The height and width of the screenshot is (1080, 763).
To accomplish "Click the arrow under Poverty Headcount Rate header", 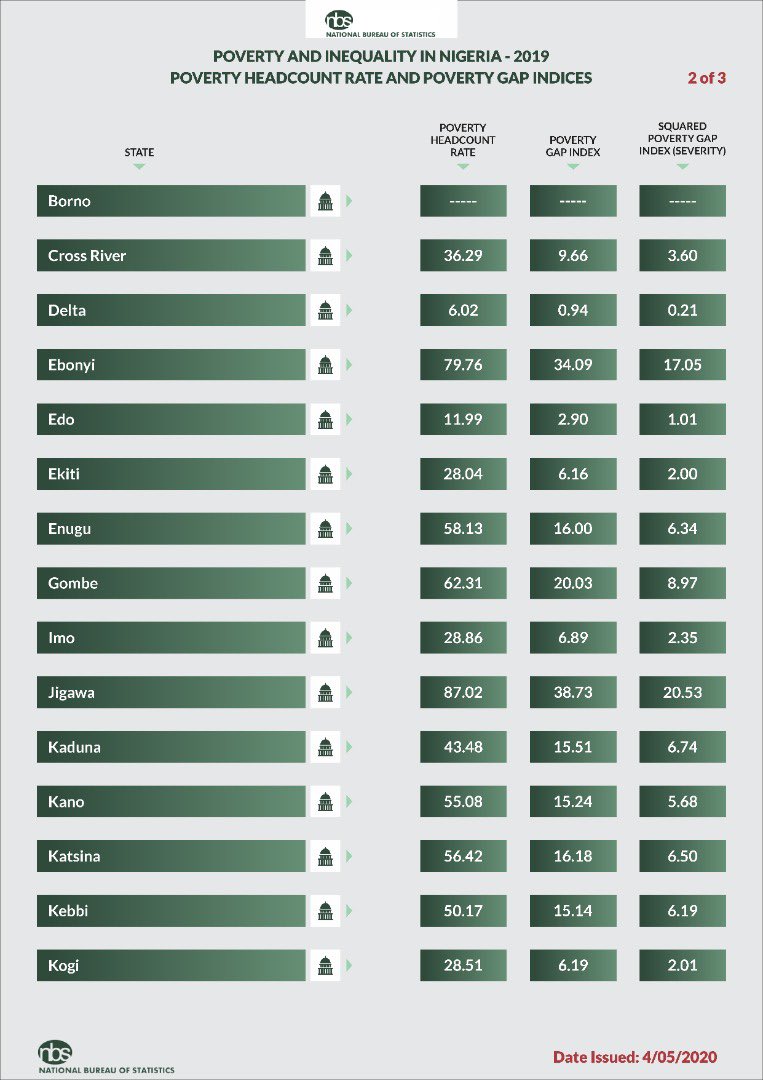I will [463, 167].
